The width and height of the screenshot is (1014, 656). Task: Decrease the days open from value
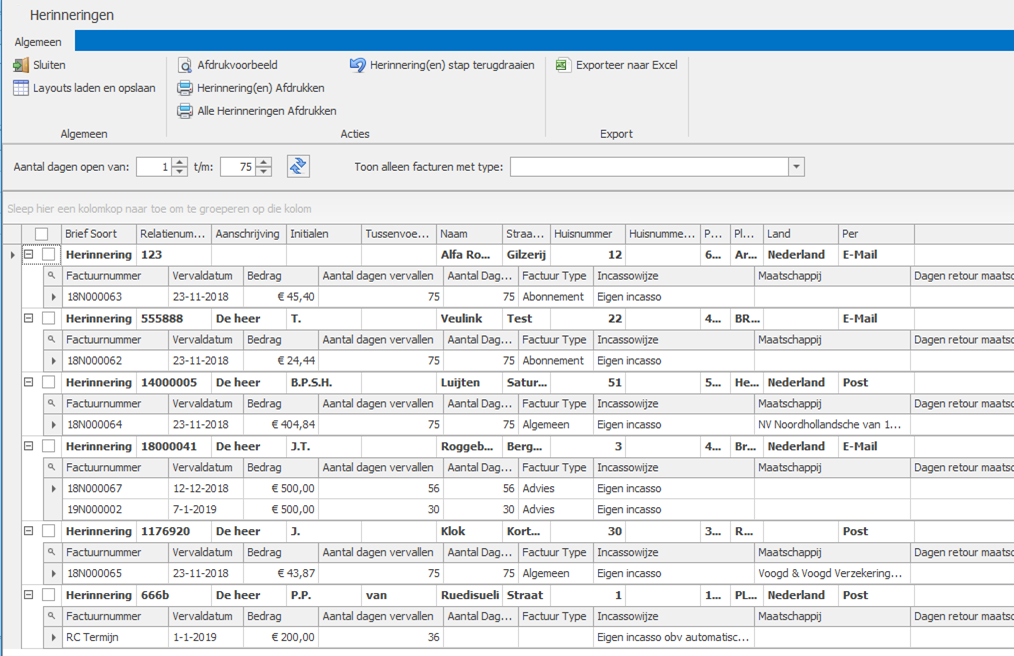180,171
